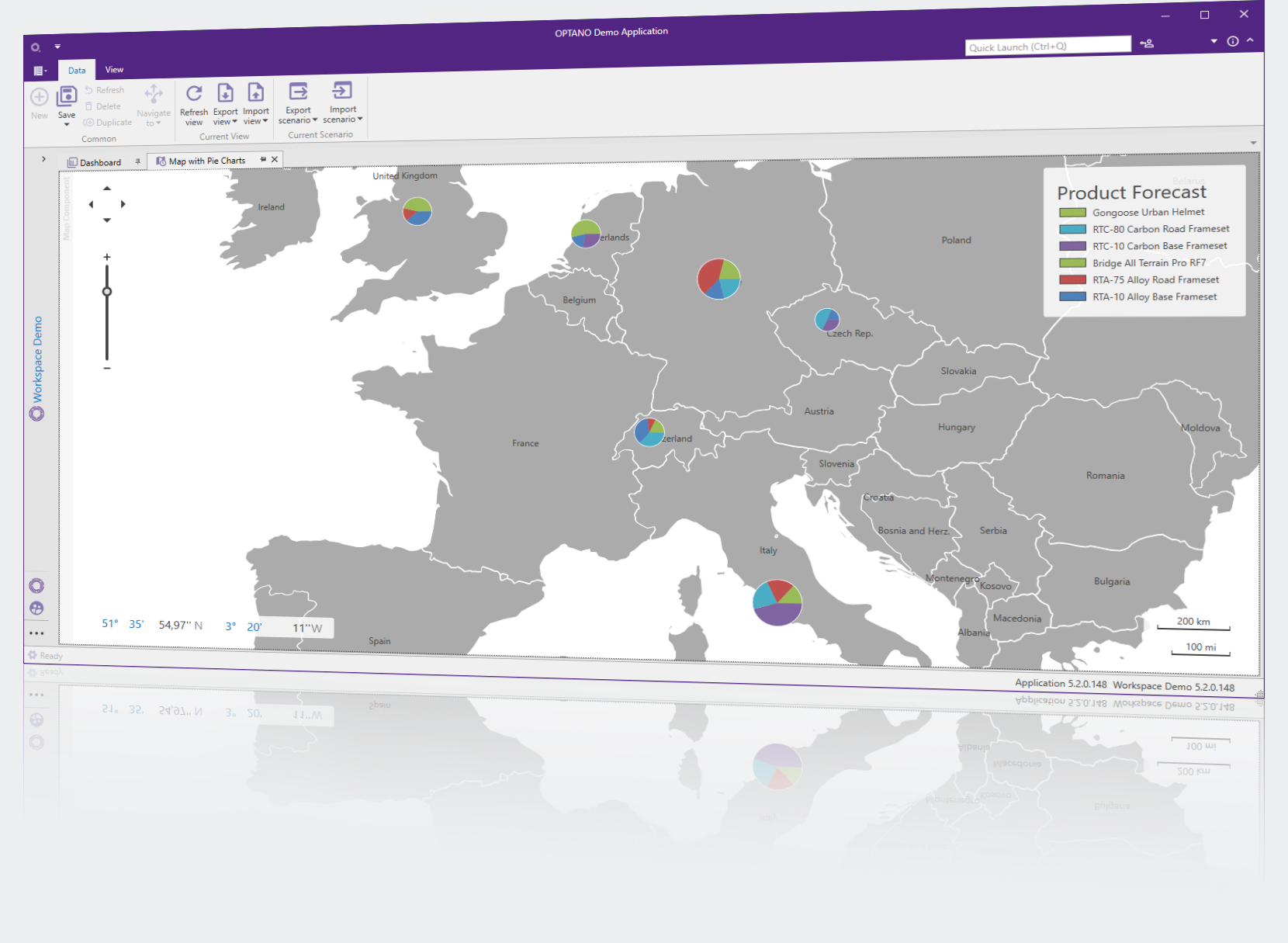1288x943 pixels.
Task: Click the Workspace Demo circle icon in the sidebar
Action: point(36,414)
